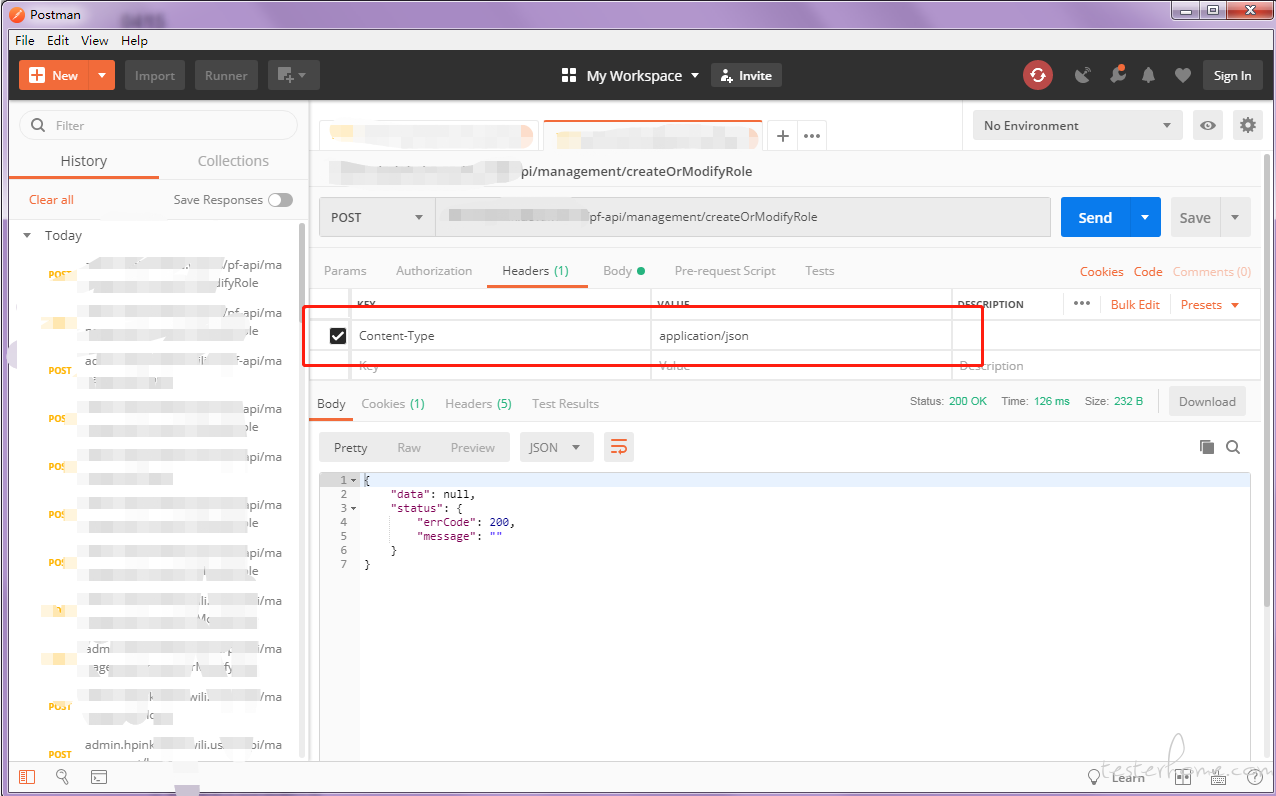Uncheck the Content-Type header checkbox
This screenshot has width=1276, height=796.
click(338, 336)
